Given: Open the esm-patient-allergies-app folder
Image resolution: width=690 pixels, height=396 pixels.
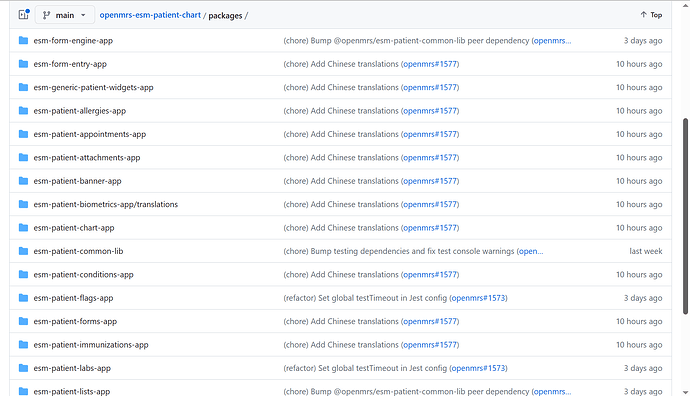Looking at the screenshot, I should click(x=80, y=110).
